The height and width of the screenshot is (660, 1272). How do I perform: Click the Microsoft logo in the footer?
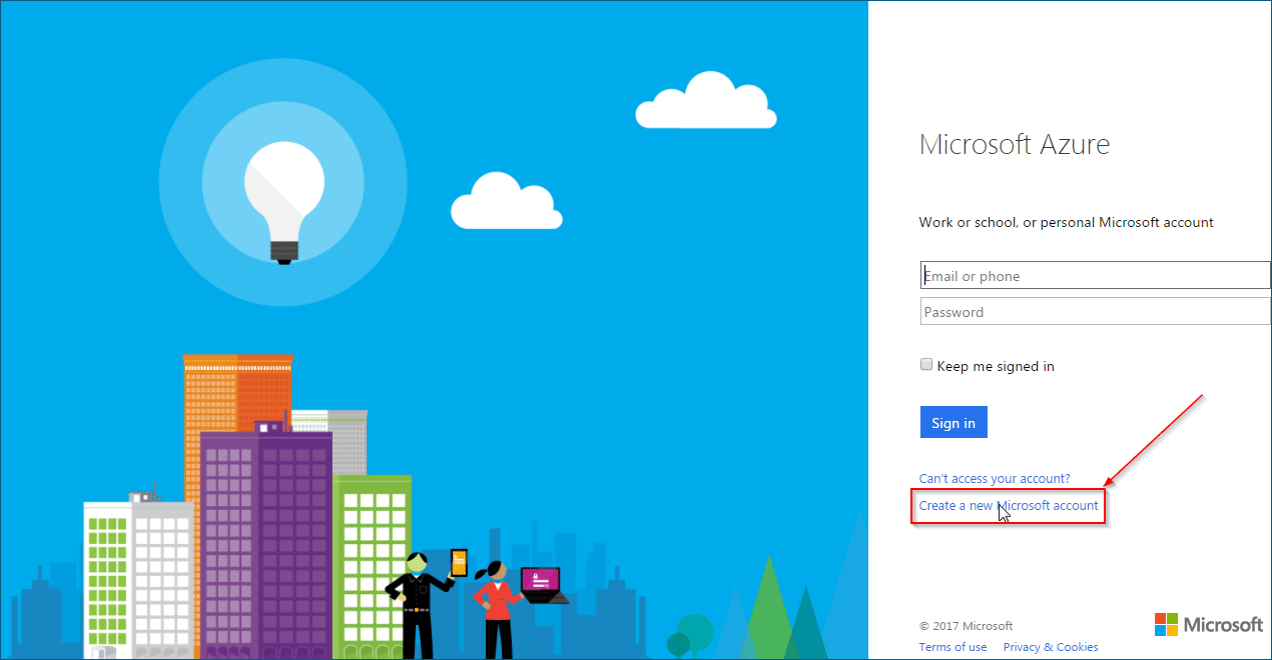pos(1208,625)
